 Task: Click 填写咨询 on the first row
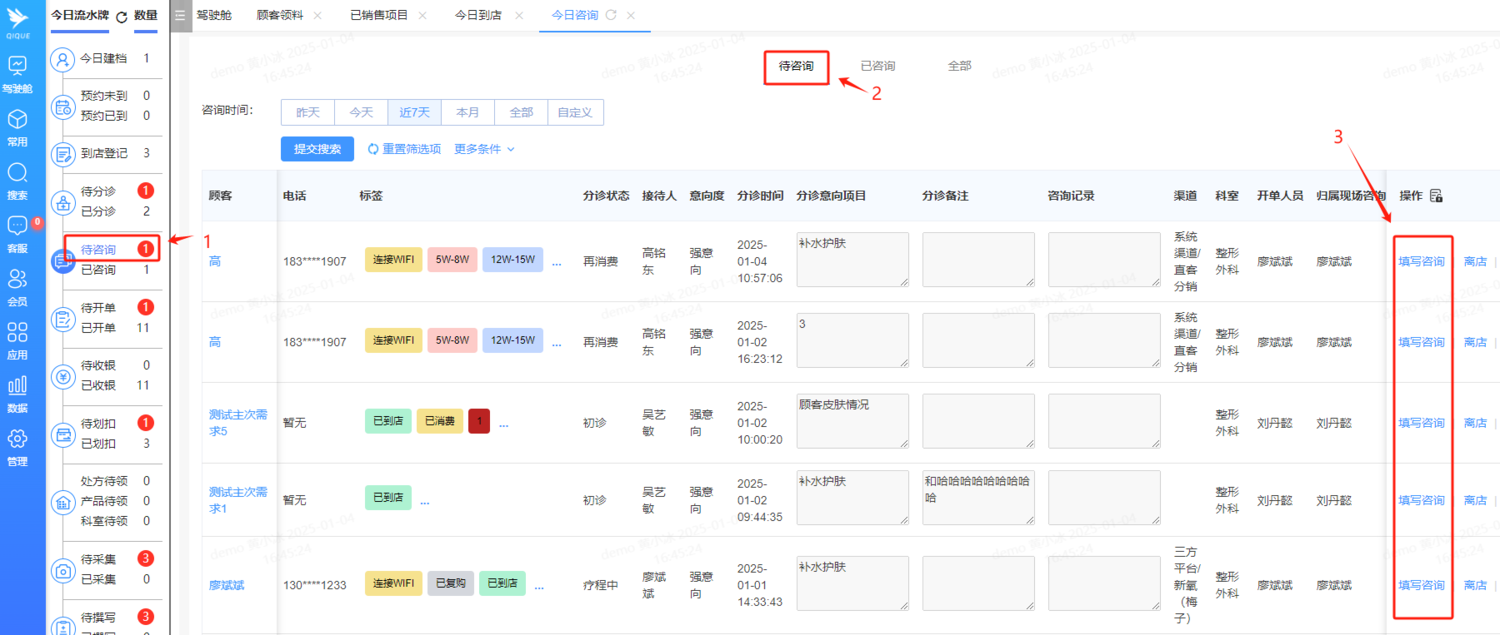(x=1421, y=260)
